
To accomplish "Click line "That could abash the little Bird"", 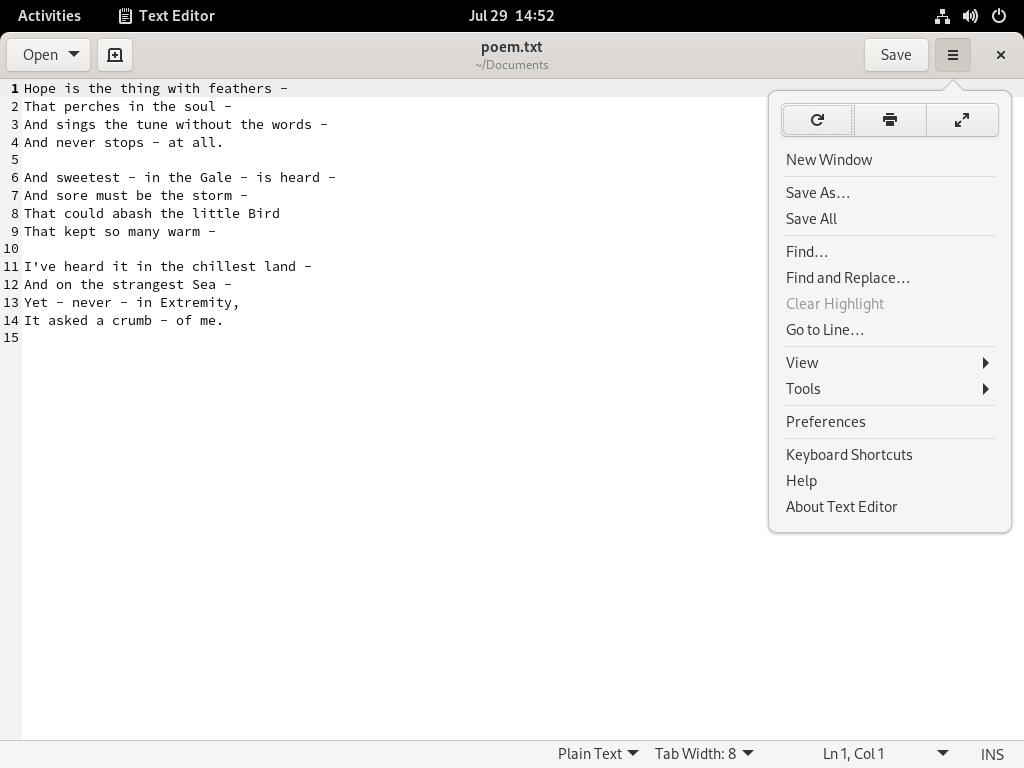I will (152, 214).
